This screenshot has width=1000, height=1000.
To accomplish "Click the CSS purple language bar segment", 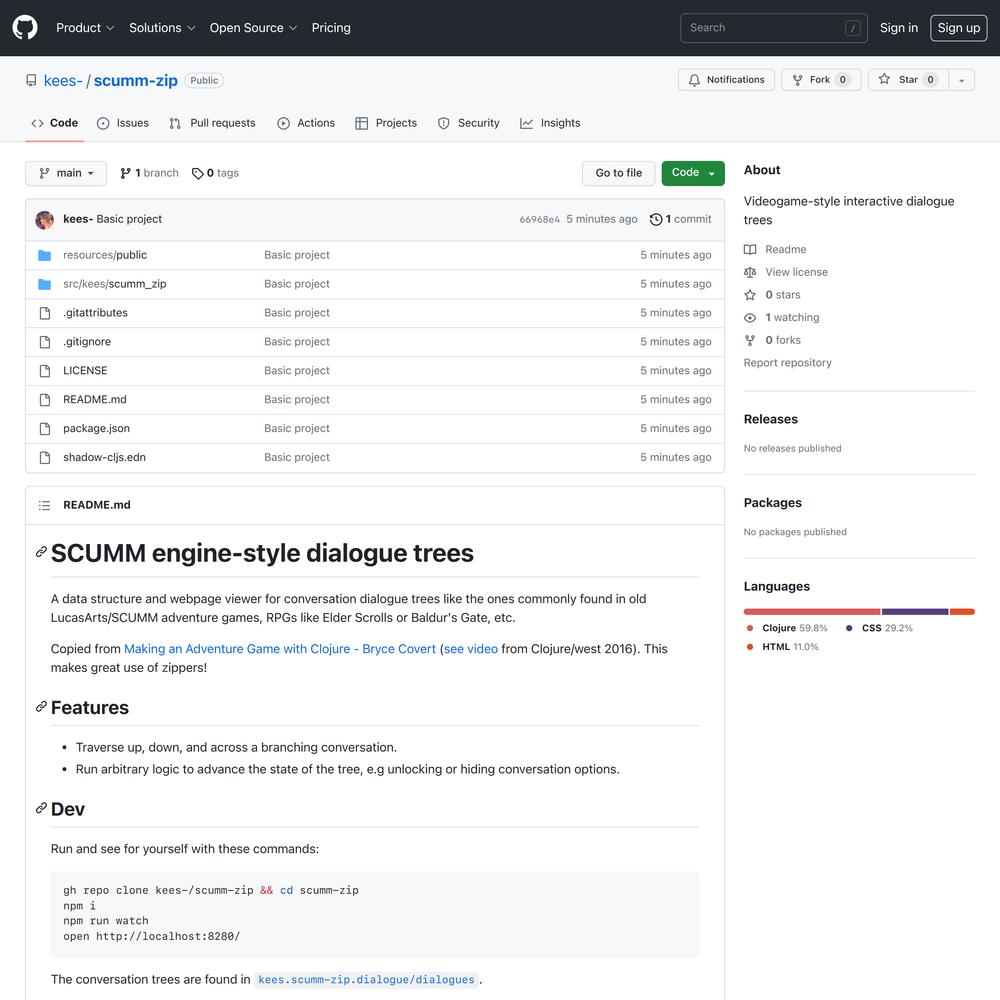I will pos(915,612).
